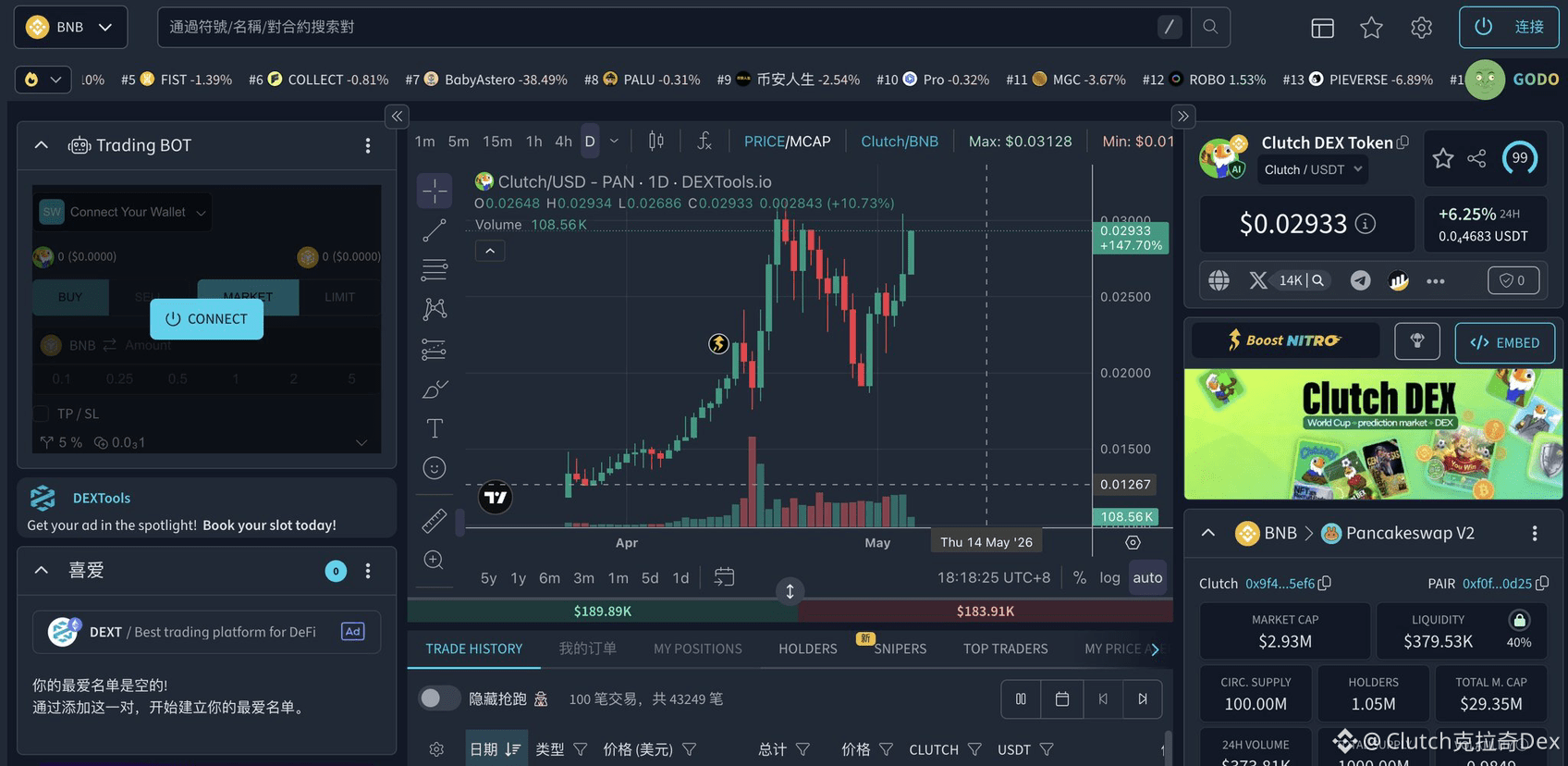Screen dimensions: 1568x766
Task: Click the 连接 connect button in header
Action: (x=1509, y=27)
